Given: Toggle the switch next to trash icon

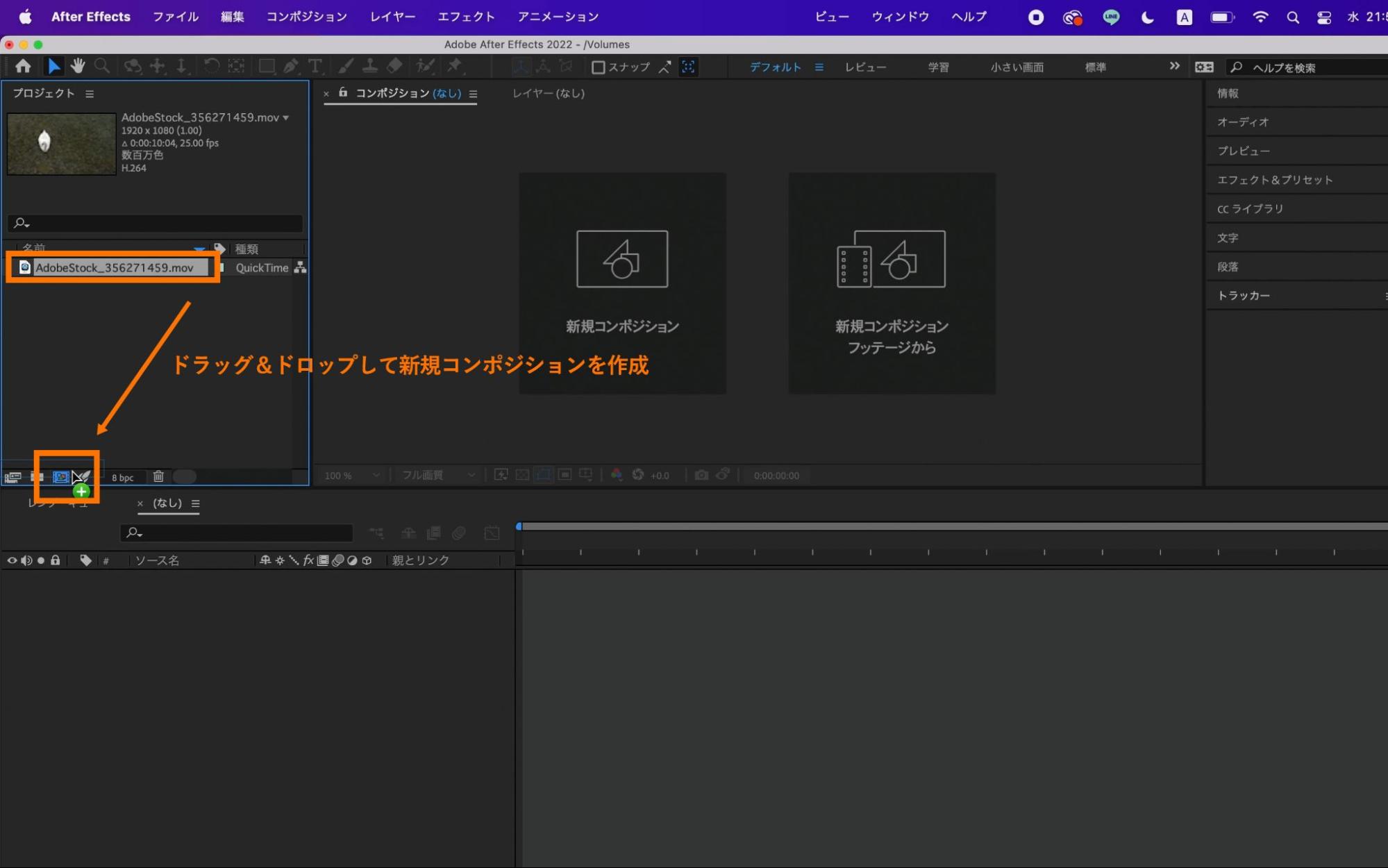Looking at the screenshot, I should pyautogui.click(x=185, y=476).
